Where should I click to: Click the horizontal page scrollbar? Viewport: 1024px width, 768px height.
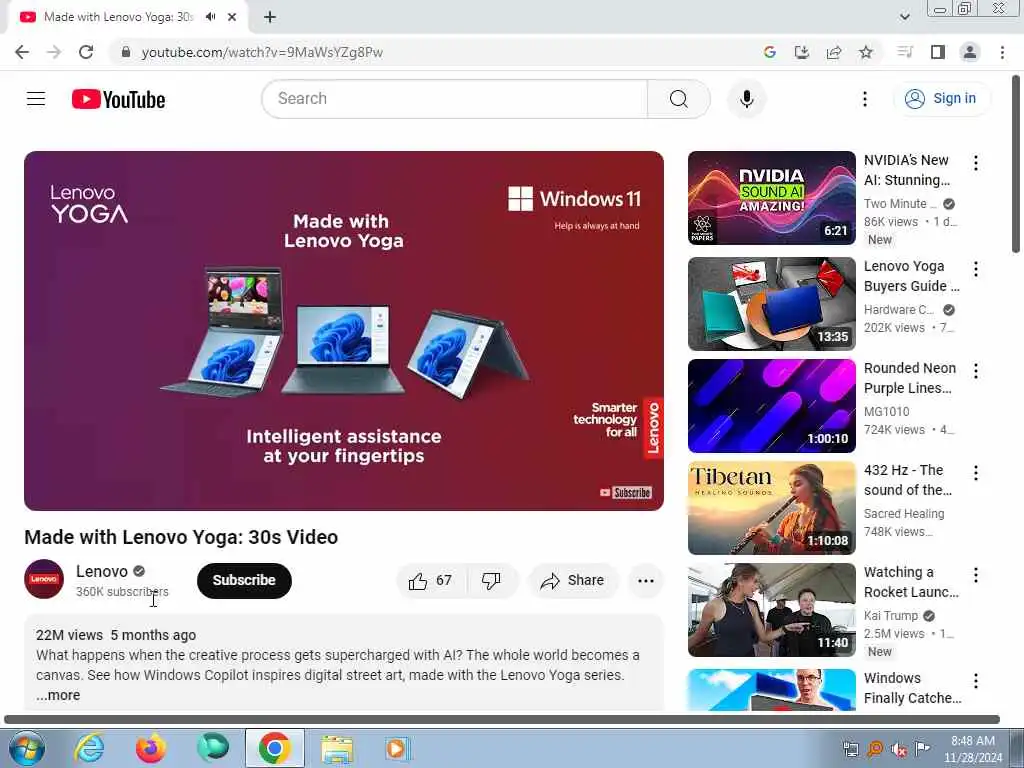(x=502, y=719)
